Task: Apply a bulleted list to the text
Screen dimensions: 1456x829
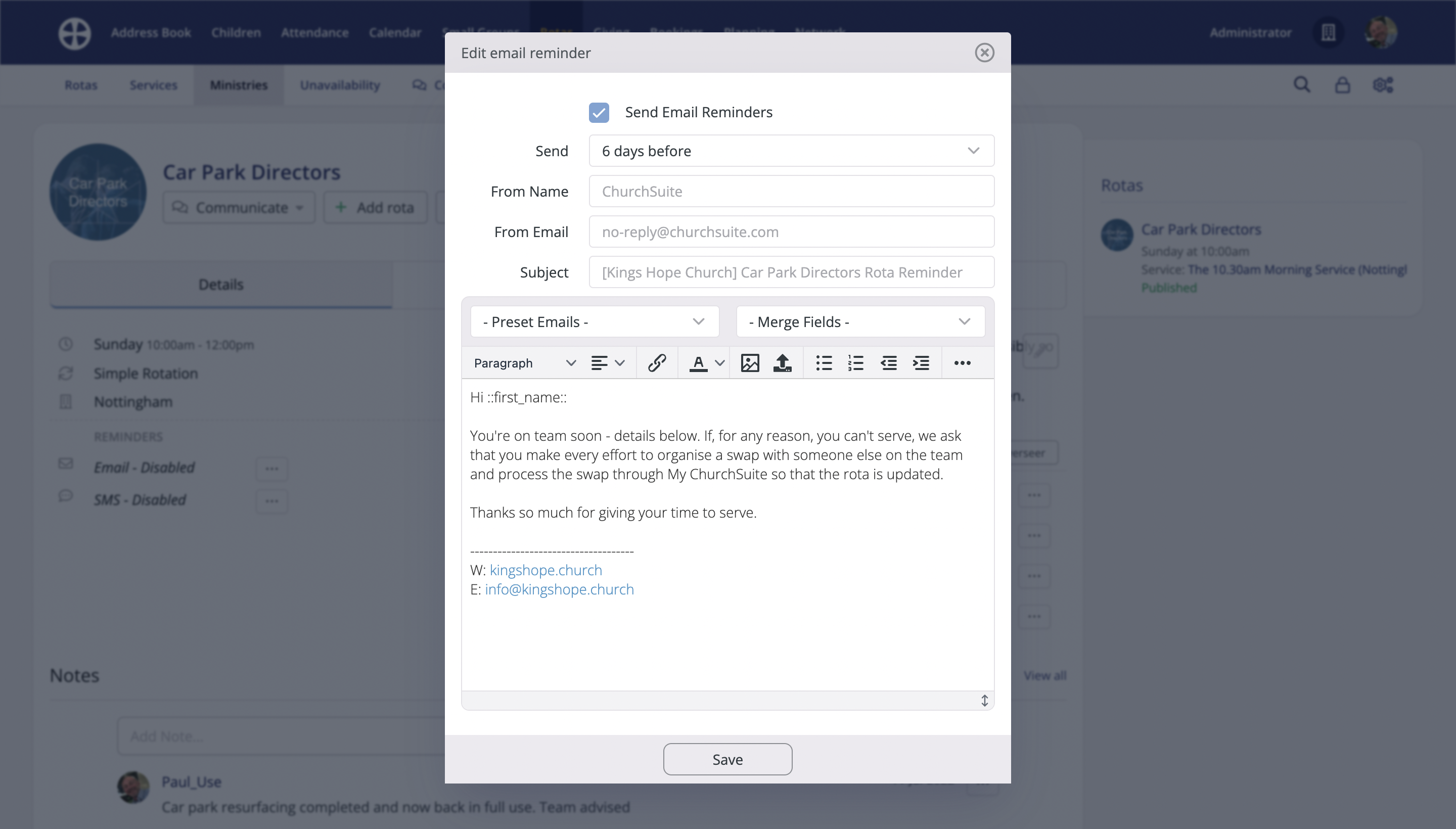Action: (824, 363)
